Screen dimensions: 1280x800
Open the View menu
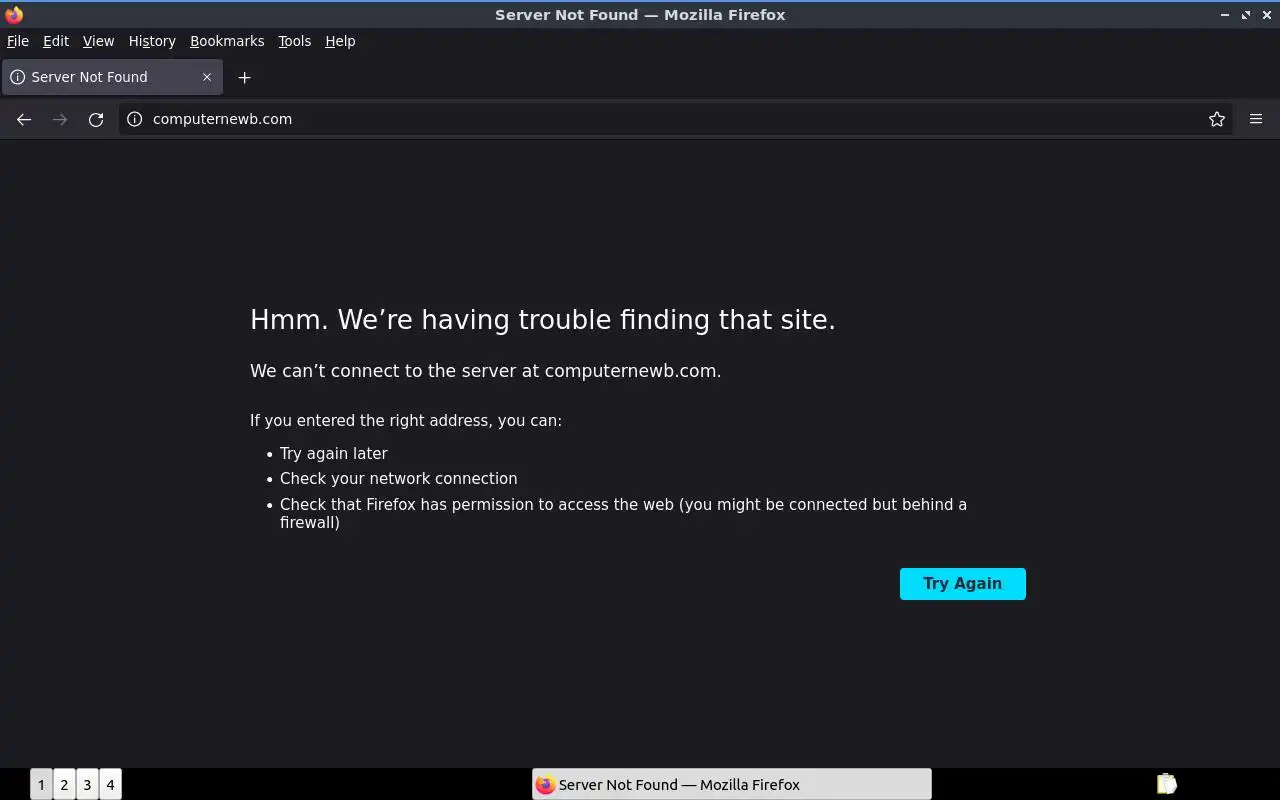click(x=98, y=41)
